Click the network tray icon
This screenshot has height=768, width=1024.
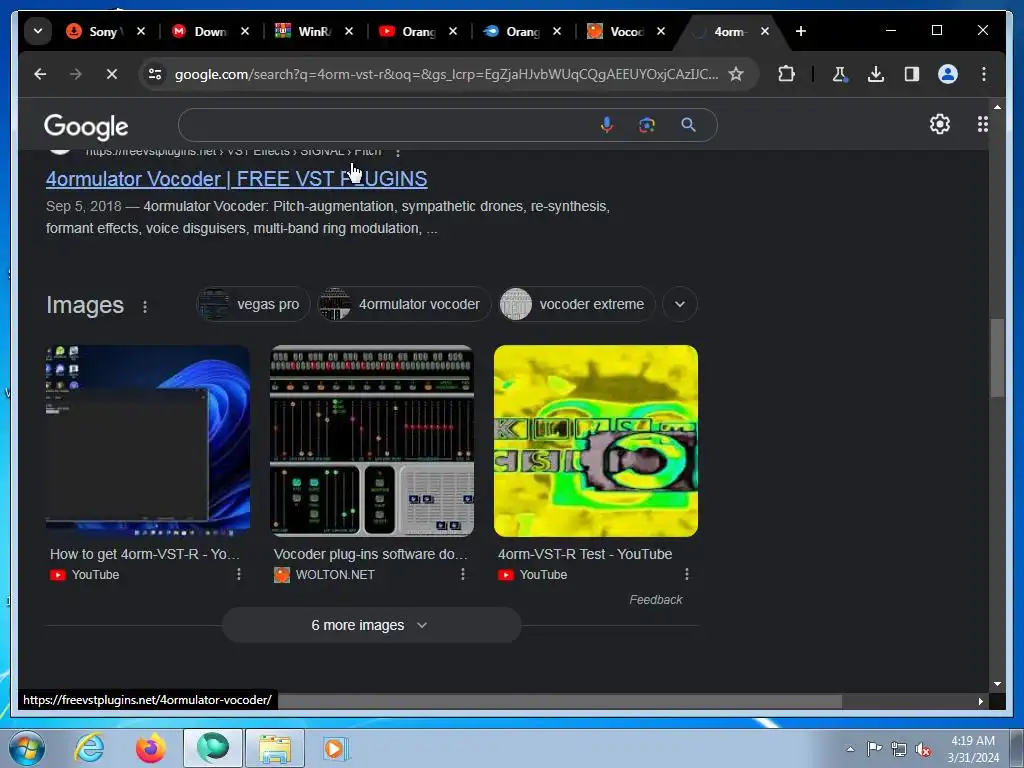click(x=899, y=750)
